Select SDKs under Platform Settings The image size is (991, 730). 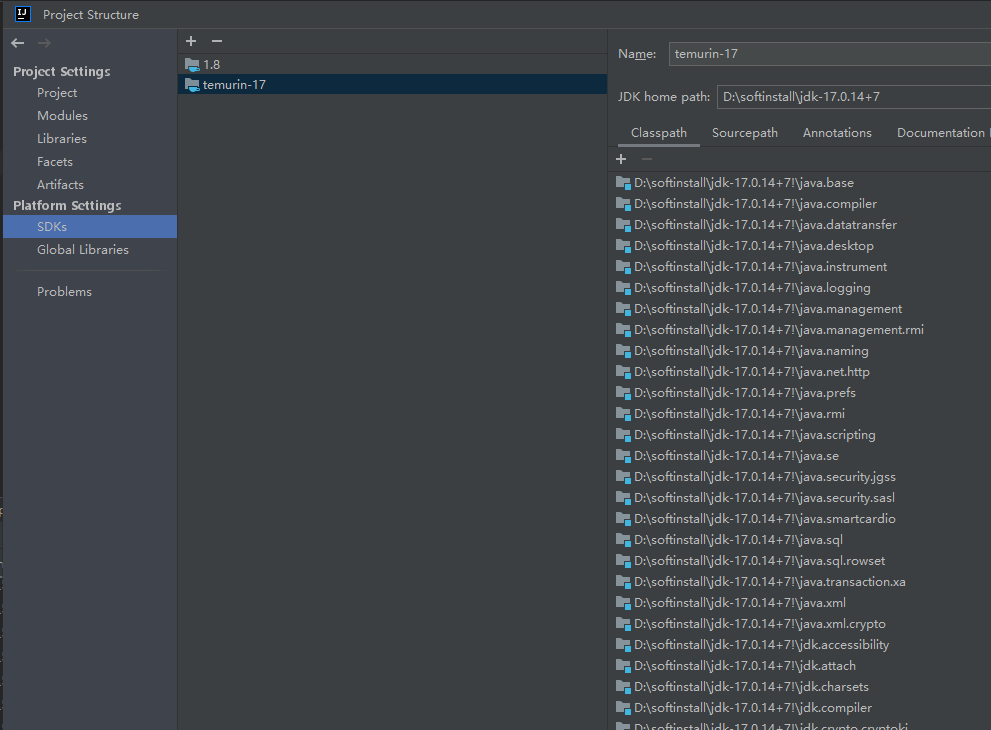90,226
